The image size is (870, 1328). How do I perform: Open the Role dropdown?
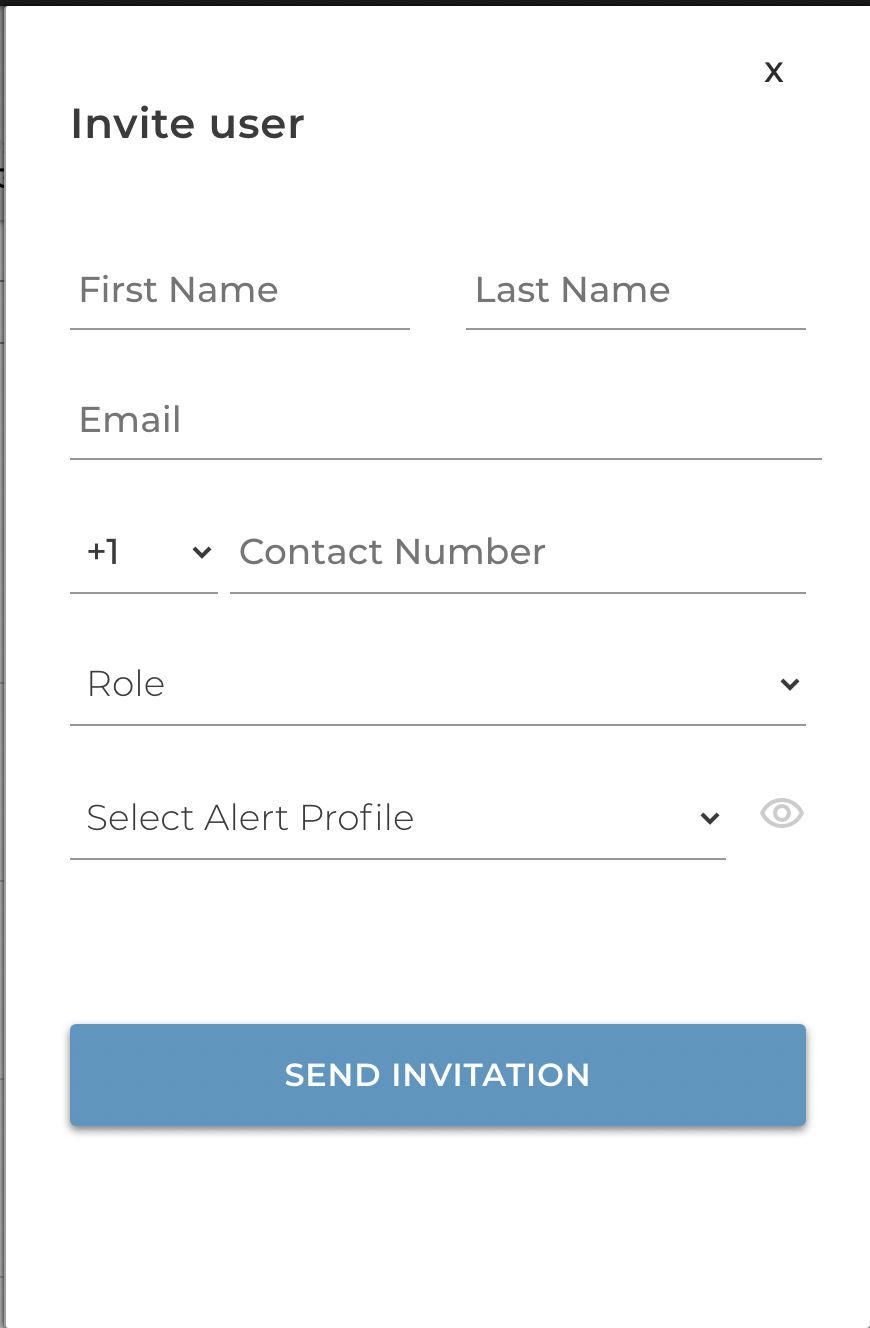click(x=438, y=685)
